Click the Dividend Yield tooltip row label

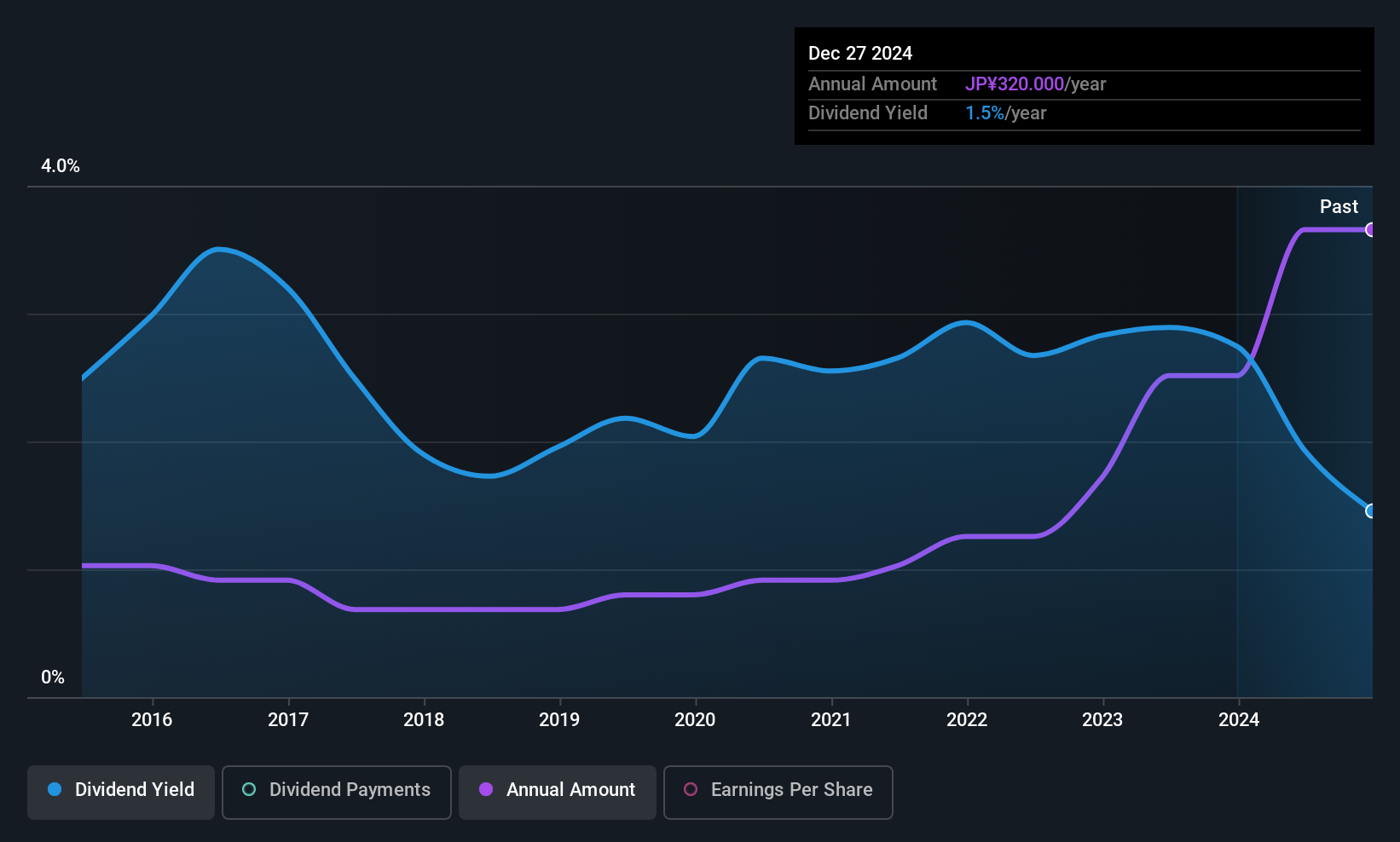coord(868,112)
